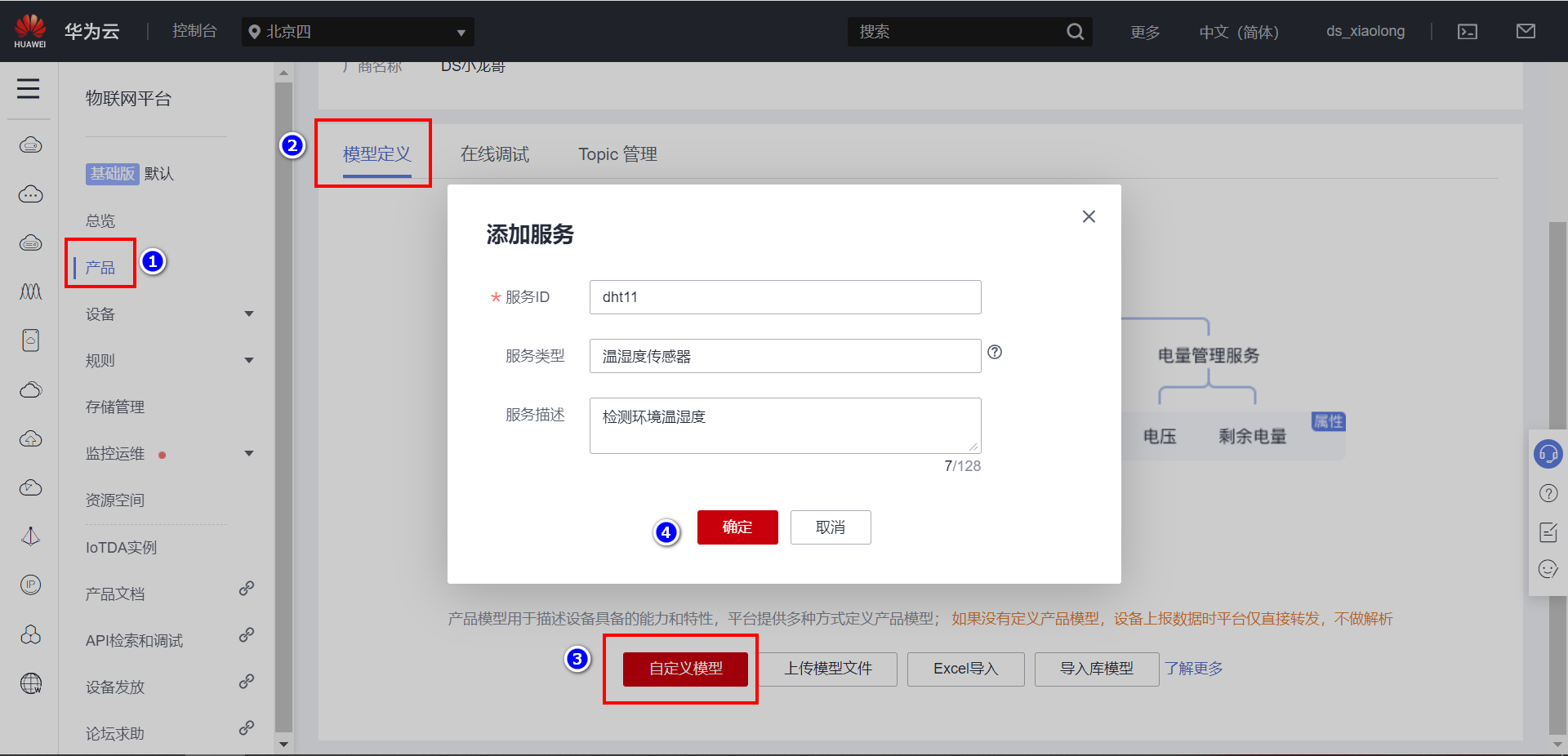Viewport: 1568px width, 756px height.
Task: Select 存储管理 in the sidebar
Action: (115, 407)
